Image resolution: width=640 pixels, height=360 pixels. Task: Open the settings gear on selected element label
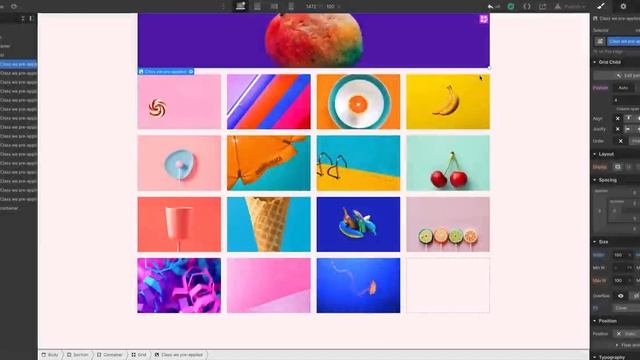pyautogui.click(x=191, y=71)
